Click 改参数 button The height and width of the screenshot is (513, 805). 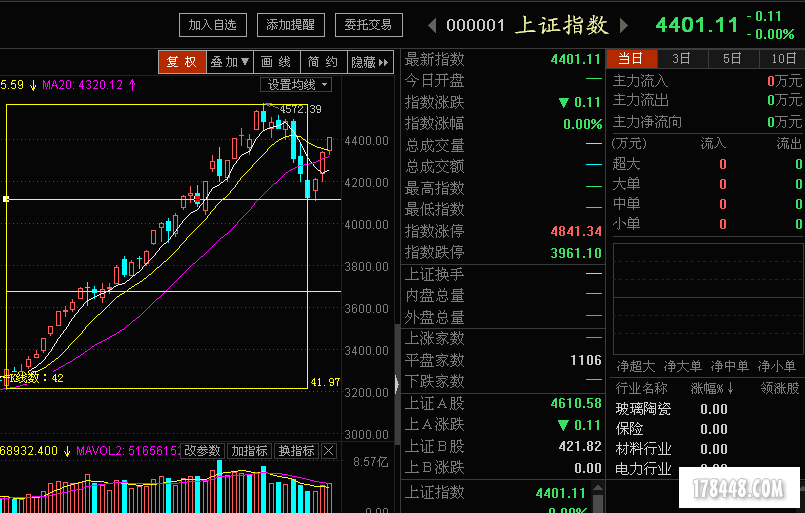click(x=202, y=451)
